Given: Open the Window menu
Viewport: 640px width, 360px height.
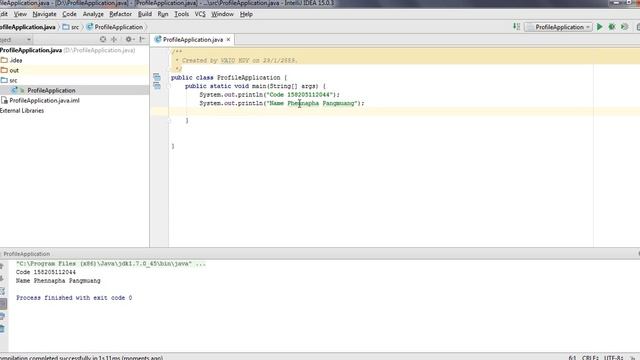Looking at the screenshot, I should point(222,14).
